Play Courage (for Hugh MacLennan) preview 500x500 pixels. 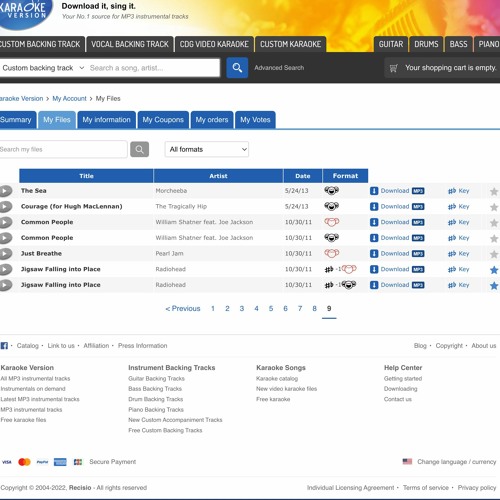click(x=5, y=206)
